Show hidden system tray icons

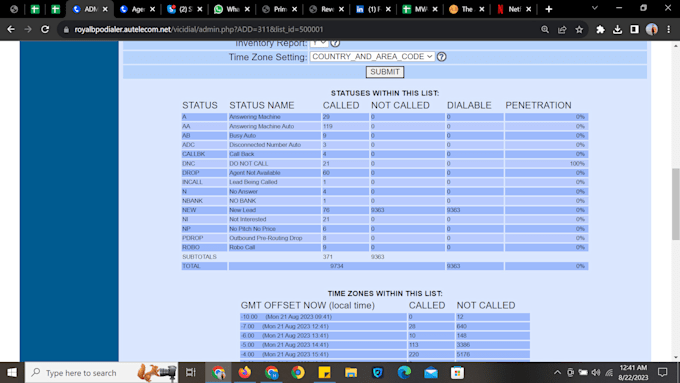click(557, 373)
